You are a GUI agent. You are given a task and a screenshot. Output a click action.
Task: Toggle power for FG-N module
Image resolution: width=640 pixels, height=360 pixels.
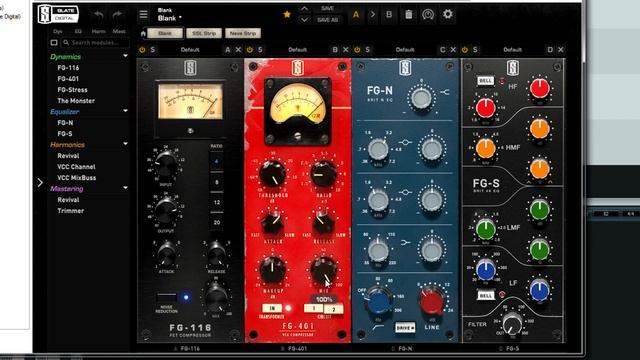[x=357, y=50]
